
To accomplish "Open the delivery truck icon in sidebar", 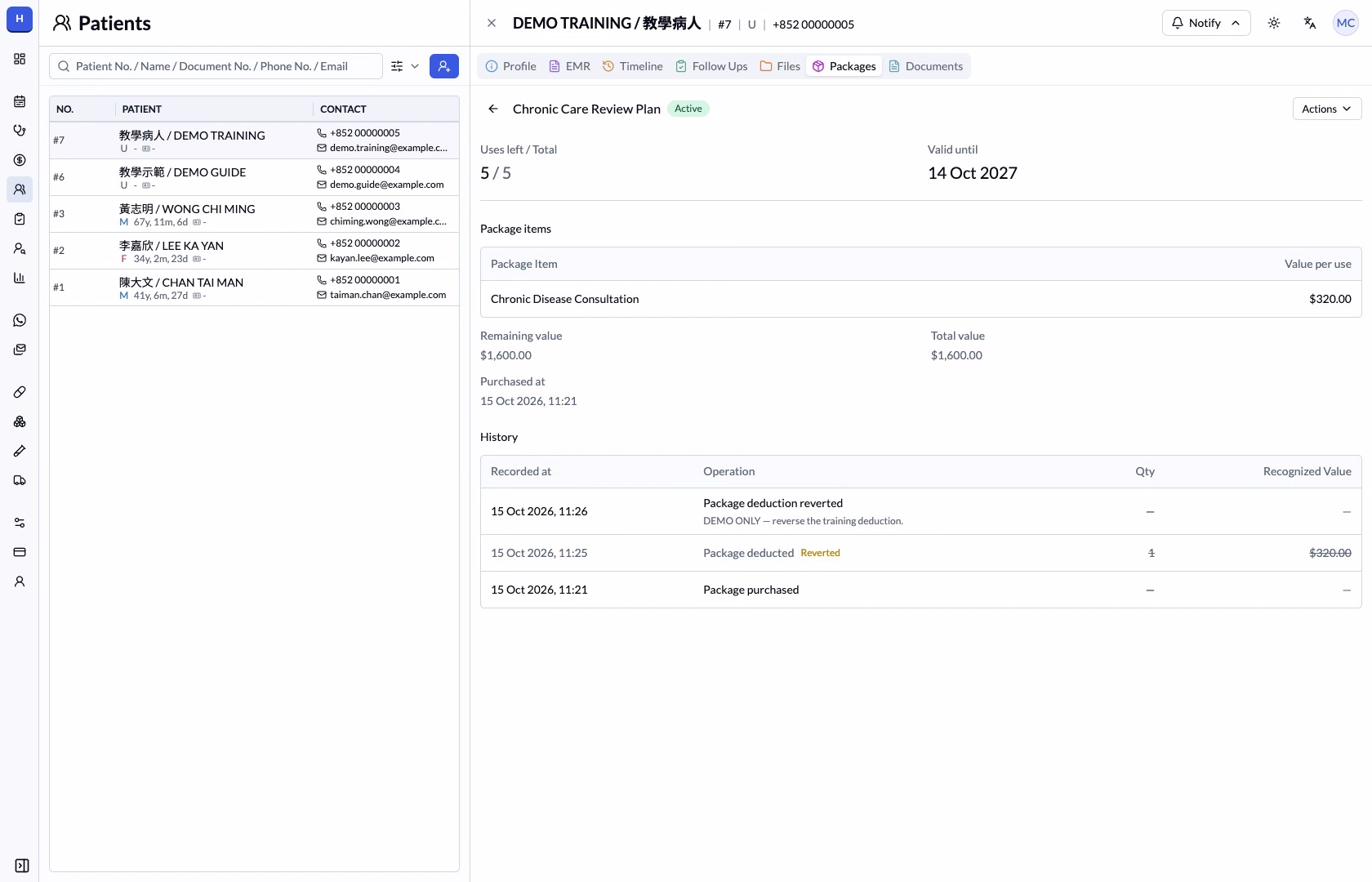I will (x=20, y=480).
